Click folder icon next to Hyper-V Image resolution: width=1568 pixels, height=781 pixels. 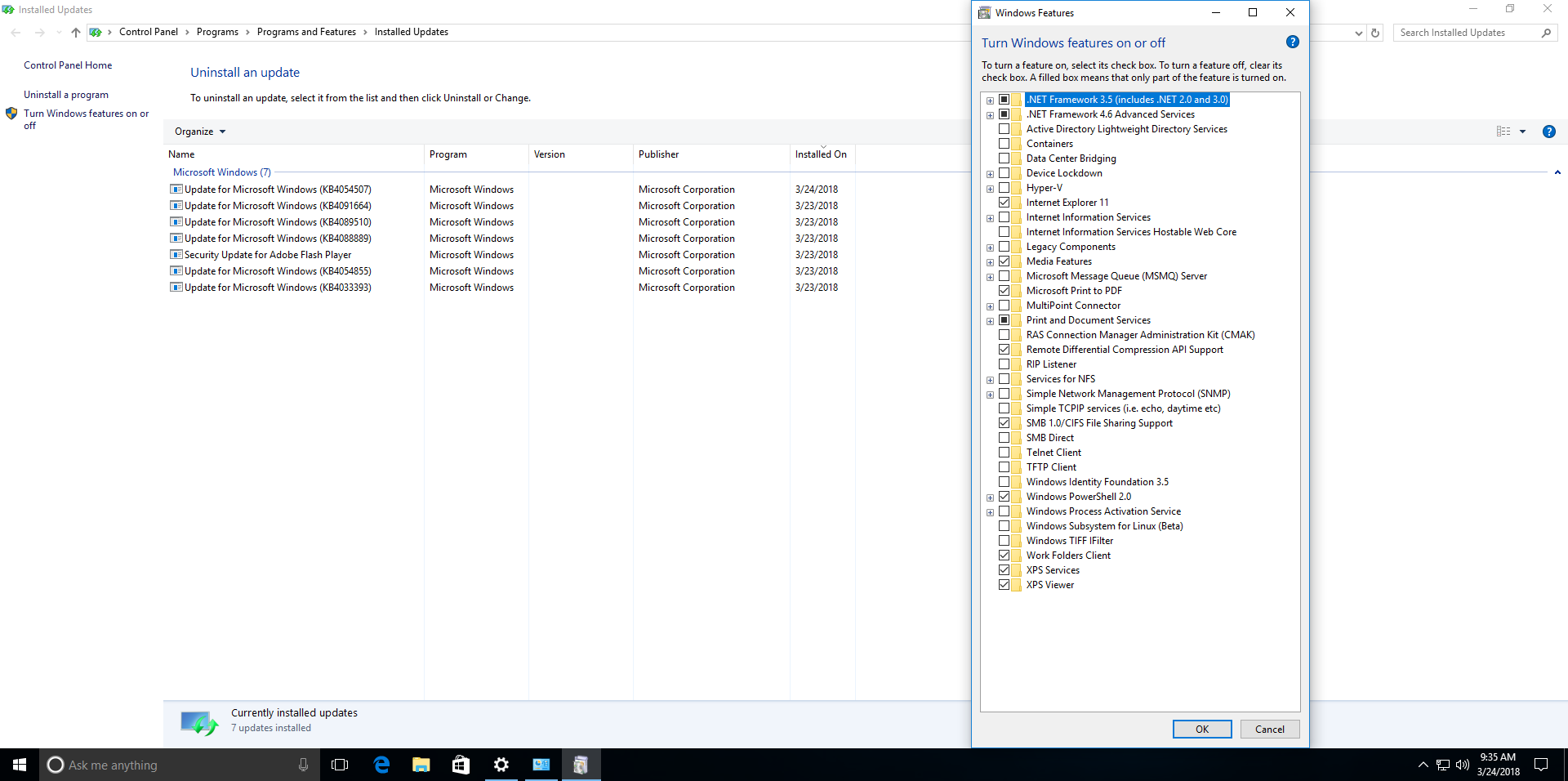point(1017,188)
